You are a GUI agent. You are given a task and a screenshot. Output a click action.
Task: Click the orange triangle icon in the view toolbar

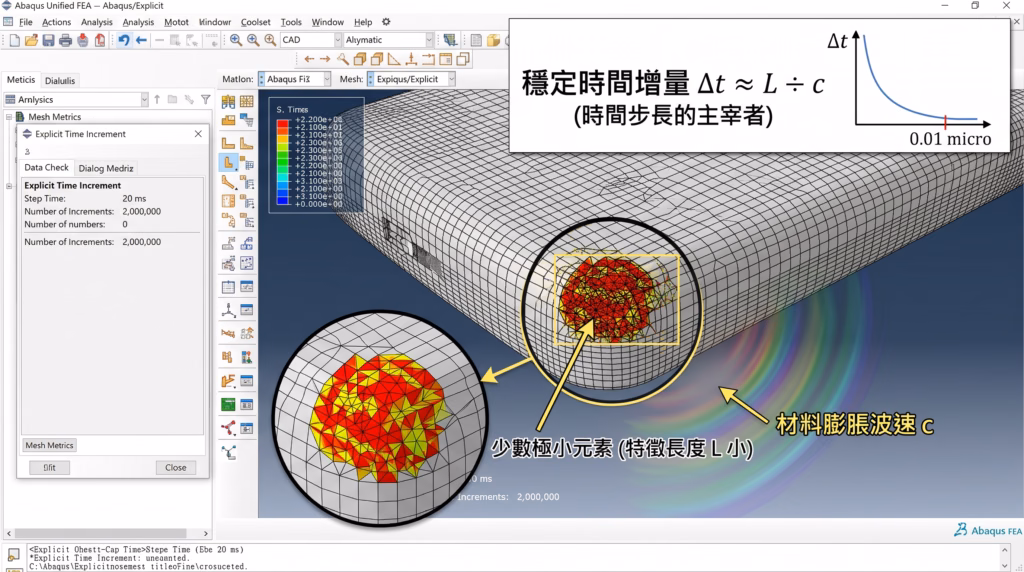point(394,59)
